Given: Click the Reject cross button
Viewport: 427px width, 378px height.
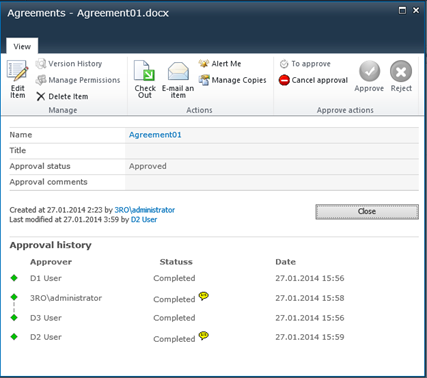Looking at the screenshot, I should 401,71.
